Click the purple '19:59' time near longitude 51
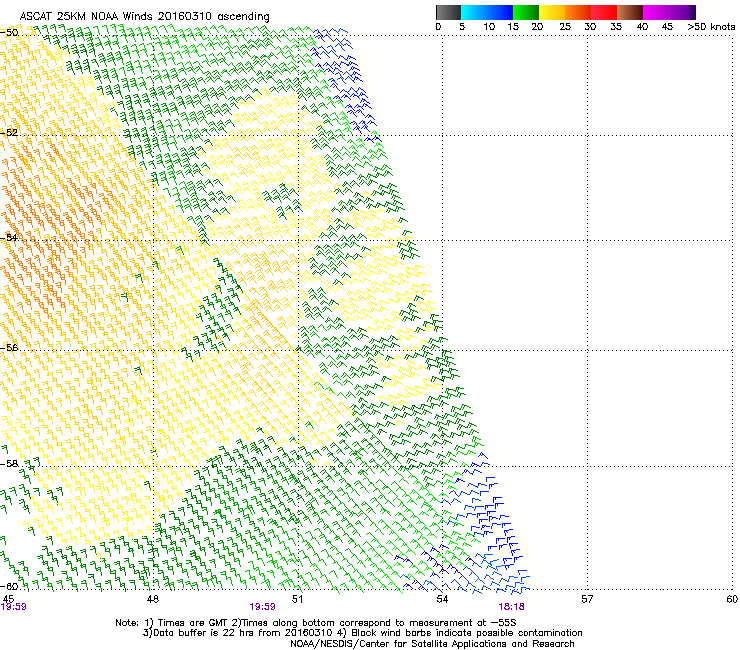 (262, 607)
